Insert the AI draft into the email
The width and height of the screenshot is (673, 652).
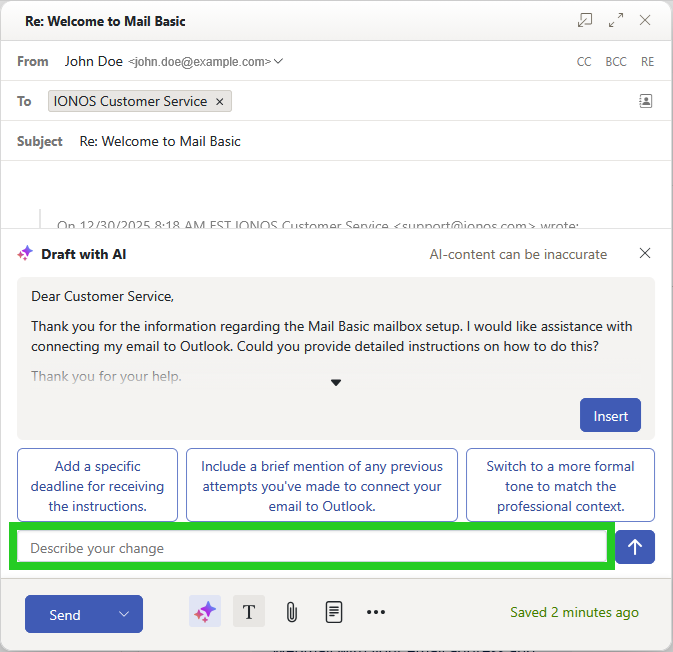tap(610, 415)
